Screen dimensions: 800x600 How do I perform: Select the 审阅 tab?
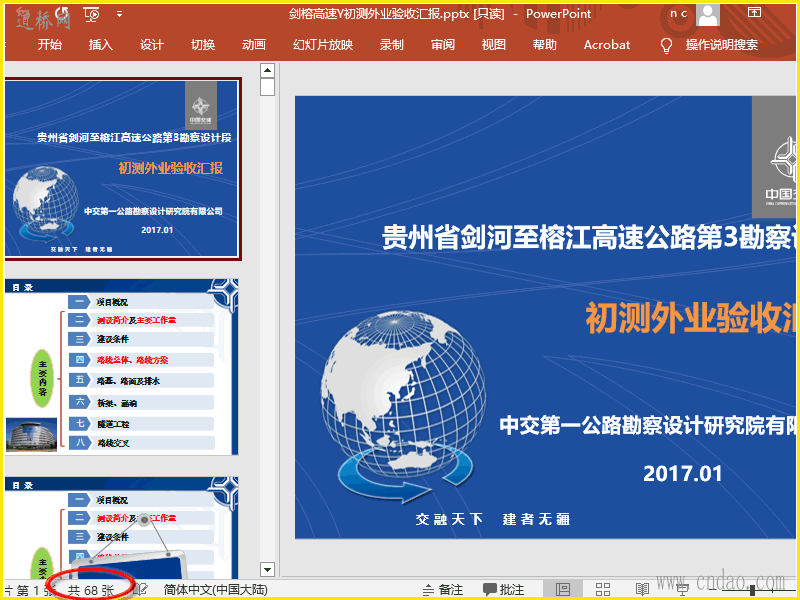click(x=442, y=44)
